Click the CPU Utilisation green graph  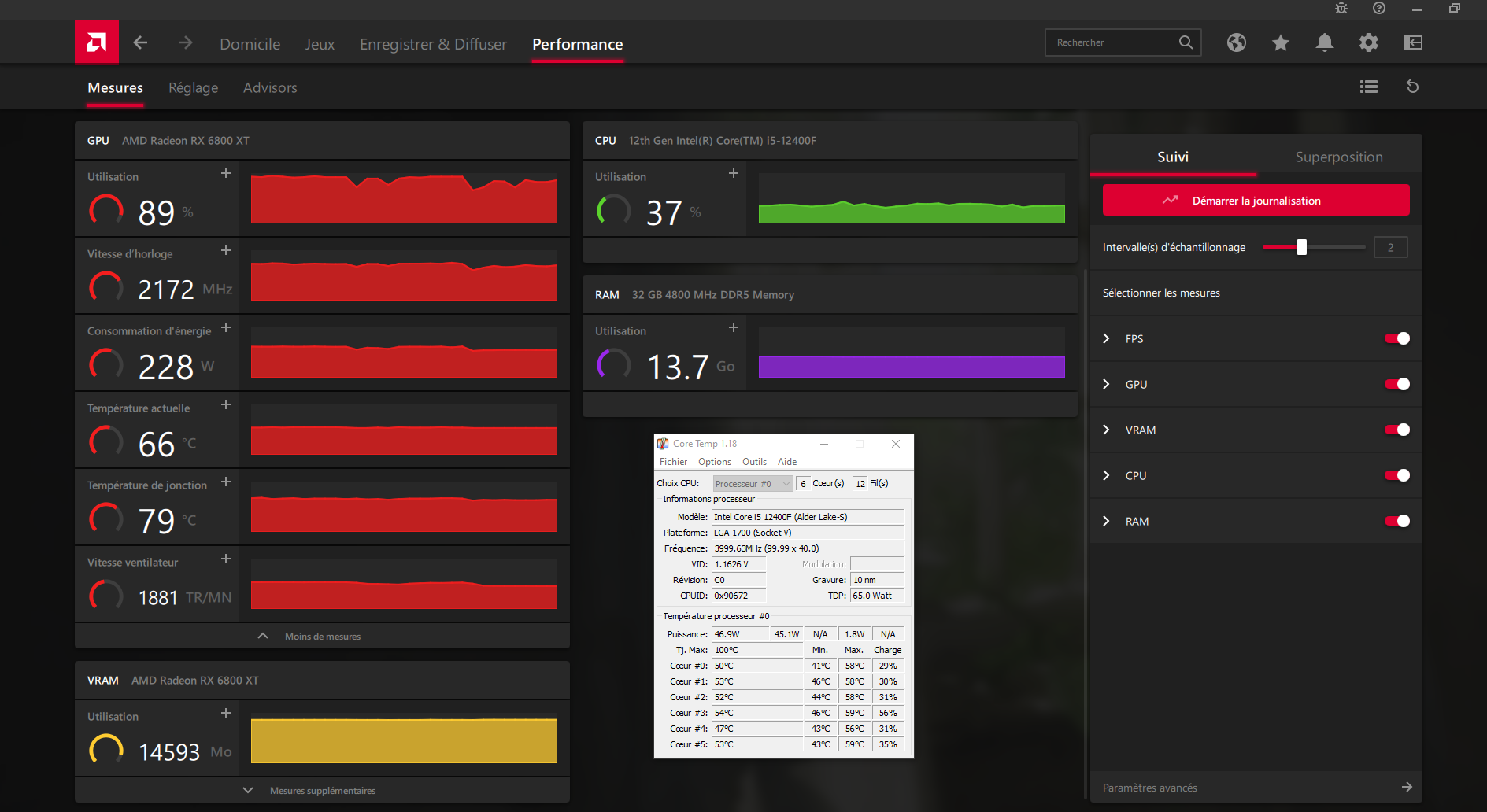click(912, 198)
